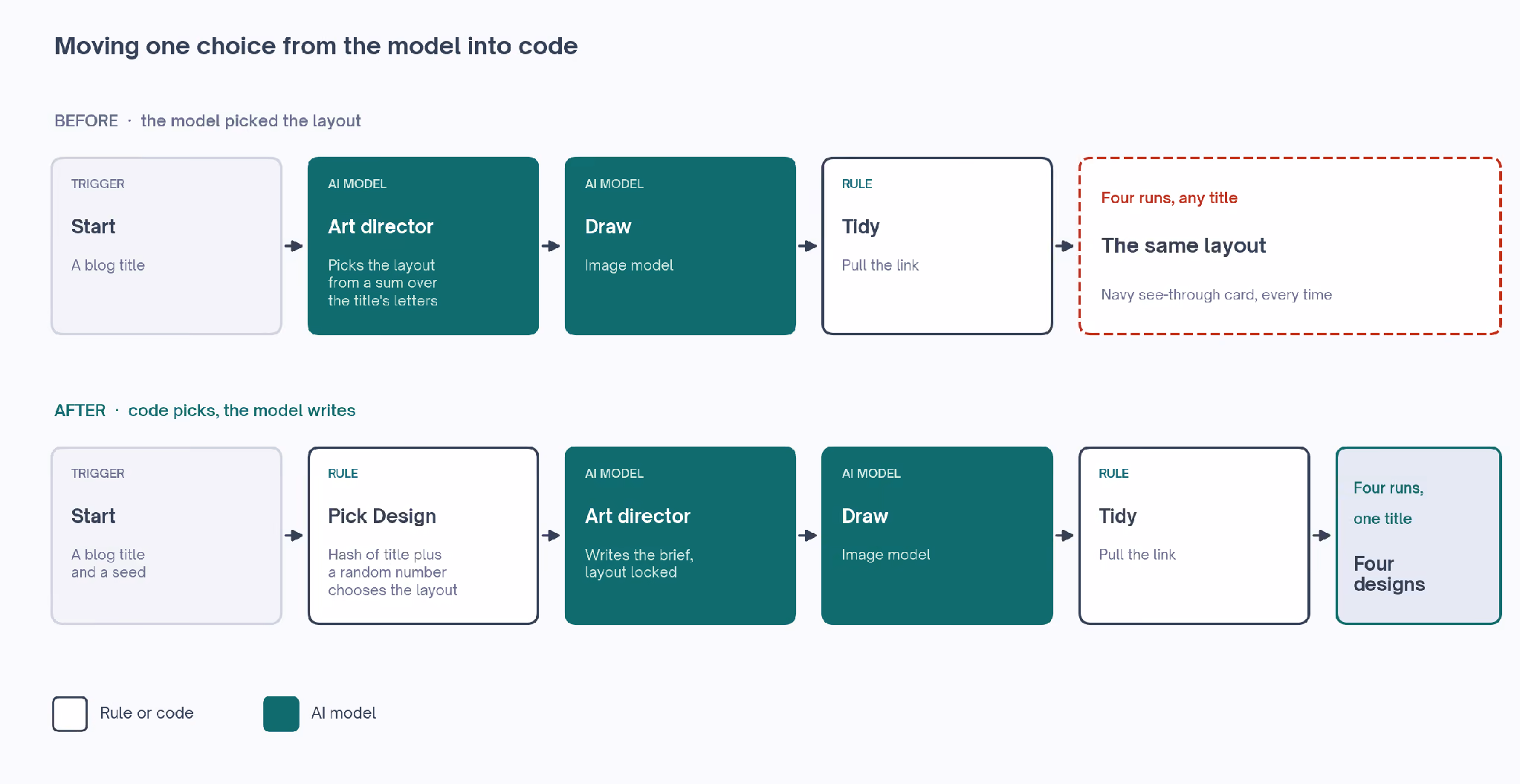Open the Art director card that picks the layout

click(x=423, y=246)
